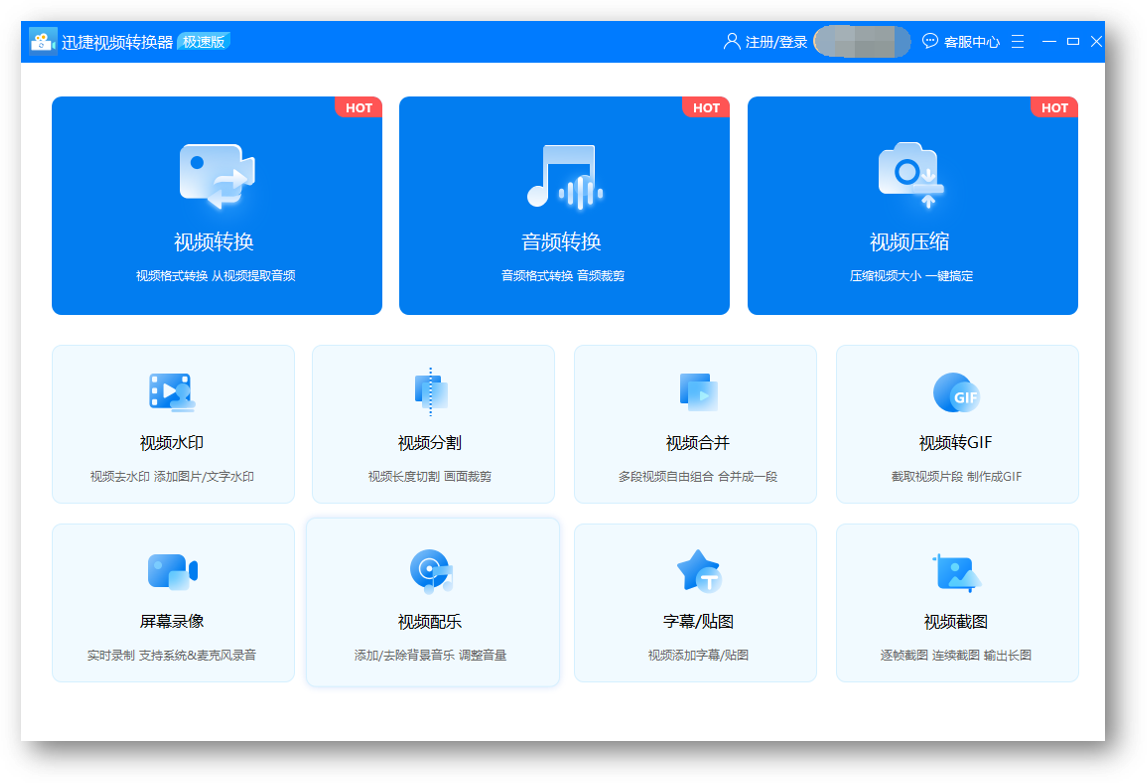The width and height of the screenshot is (1147, 783).
Task: Click the 视频合并 label
Action: (698, 443)
